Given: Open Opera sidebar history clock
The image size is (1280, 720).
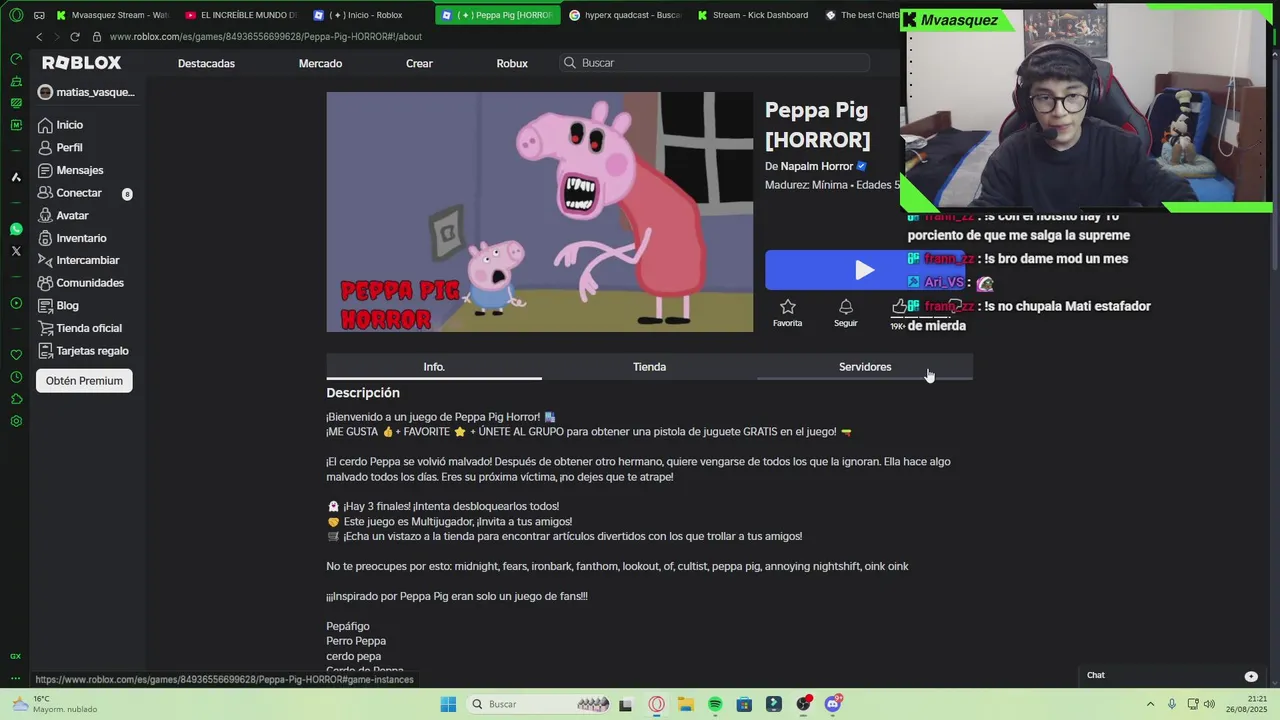Looking at the screenshot, I should [16, 377].
